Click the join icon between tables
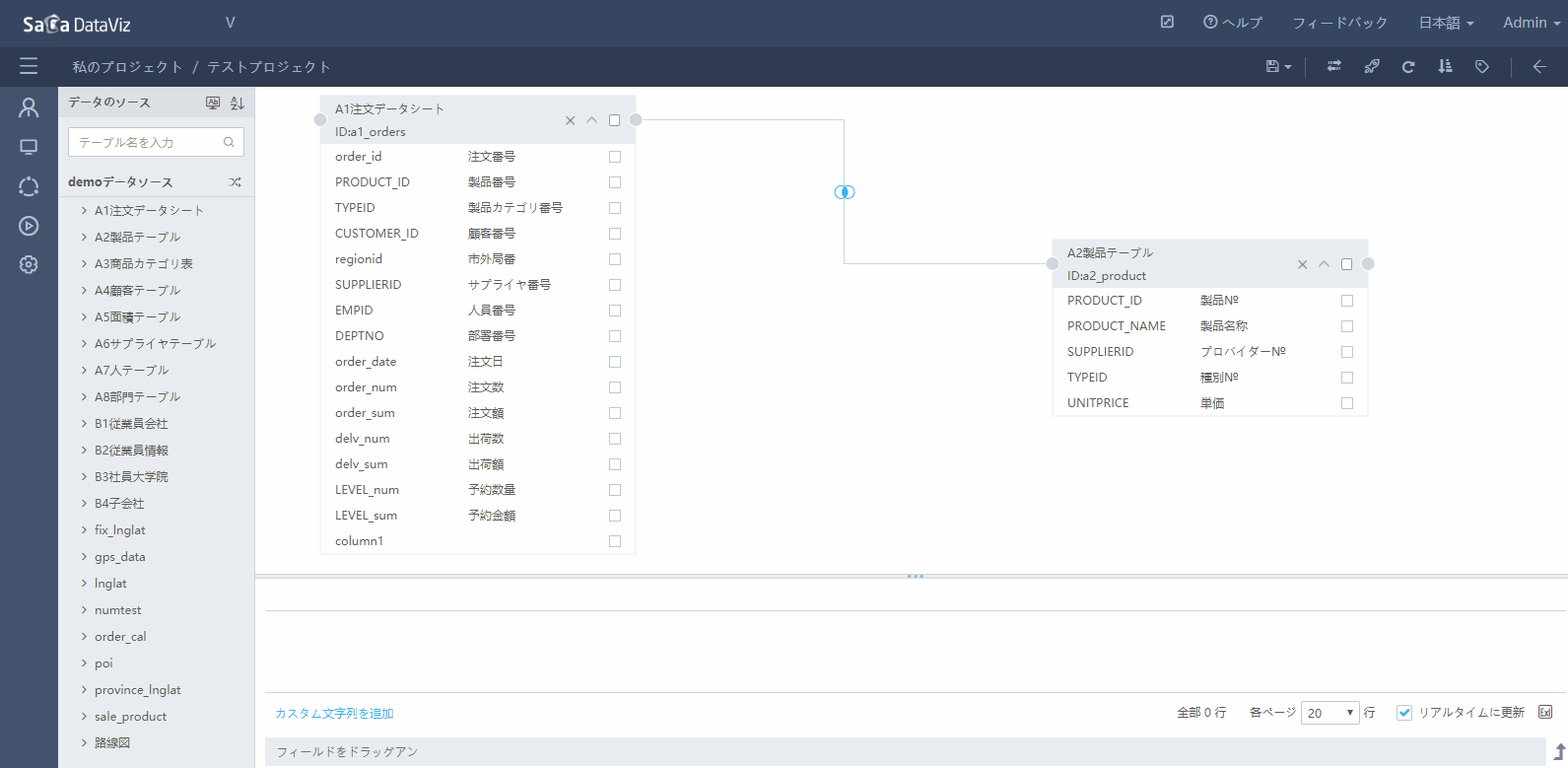This screenshot has width=1568, height=768. (x=845, y=191)
